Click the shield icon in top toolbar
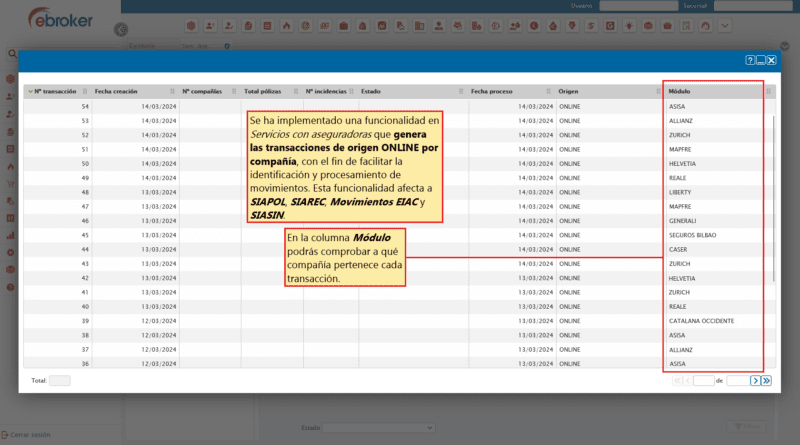 (572, 26)
